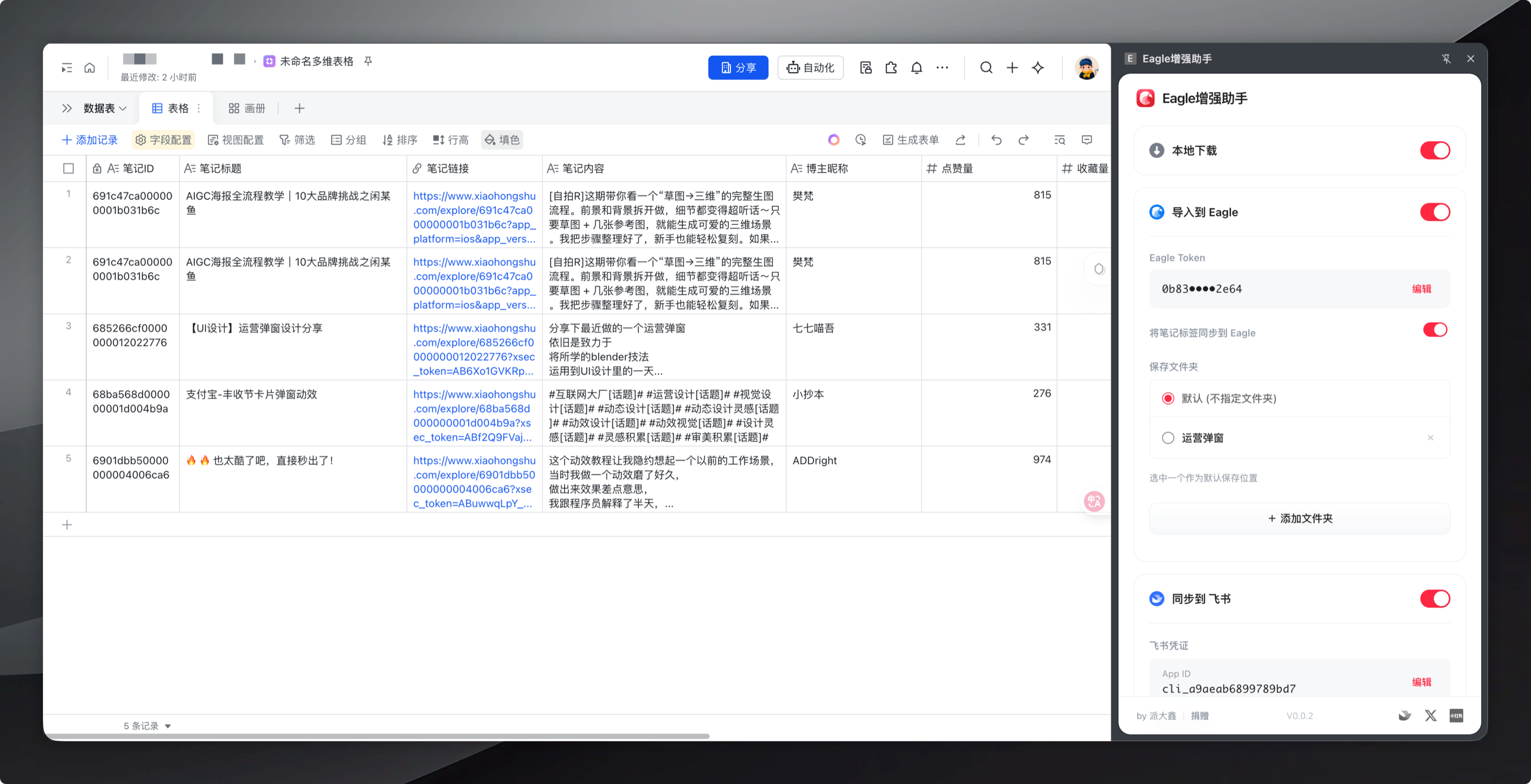Open the 5 条记录 dropdown arrow
The image size is (1531, 784).
(x=167, y=726)
